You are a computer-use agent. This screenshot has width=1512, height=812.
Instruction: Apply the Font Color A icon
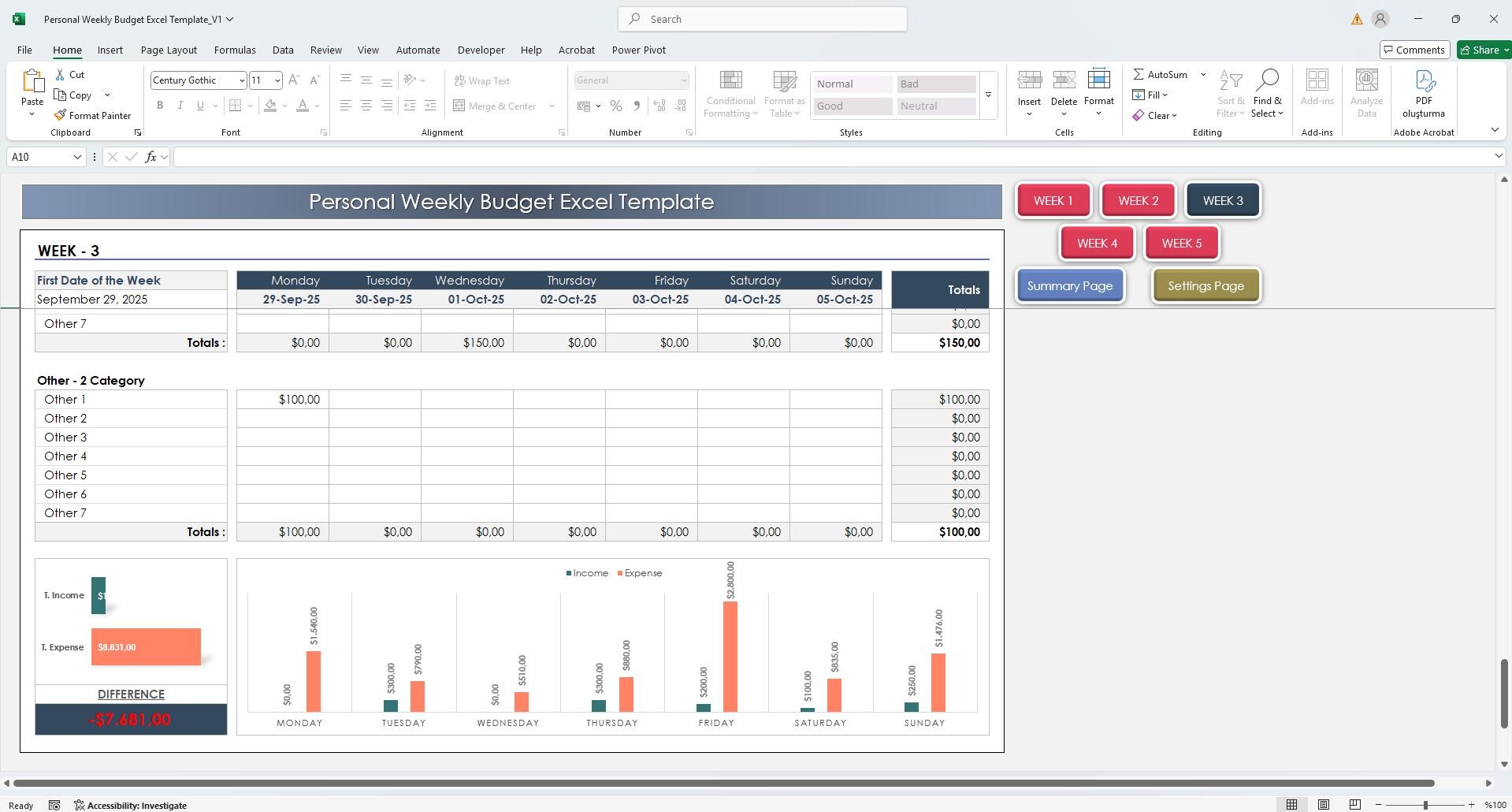(x=303, y=106)
